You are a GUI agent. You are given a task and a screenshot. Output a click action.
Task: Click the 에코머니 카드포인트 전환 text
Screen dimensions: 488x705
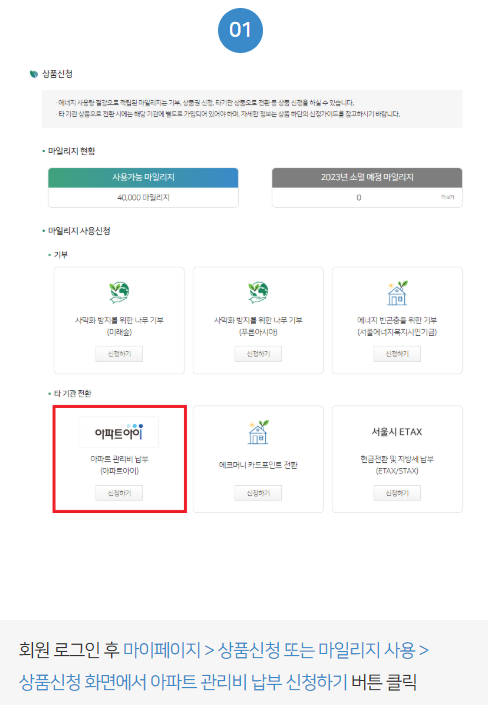click(258, 465)
